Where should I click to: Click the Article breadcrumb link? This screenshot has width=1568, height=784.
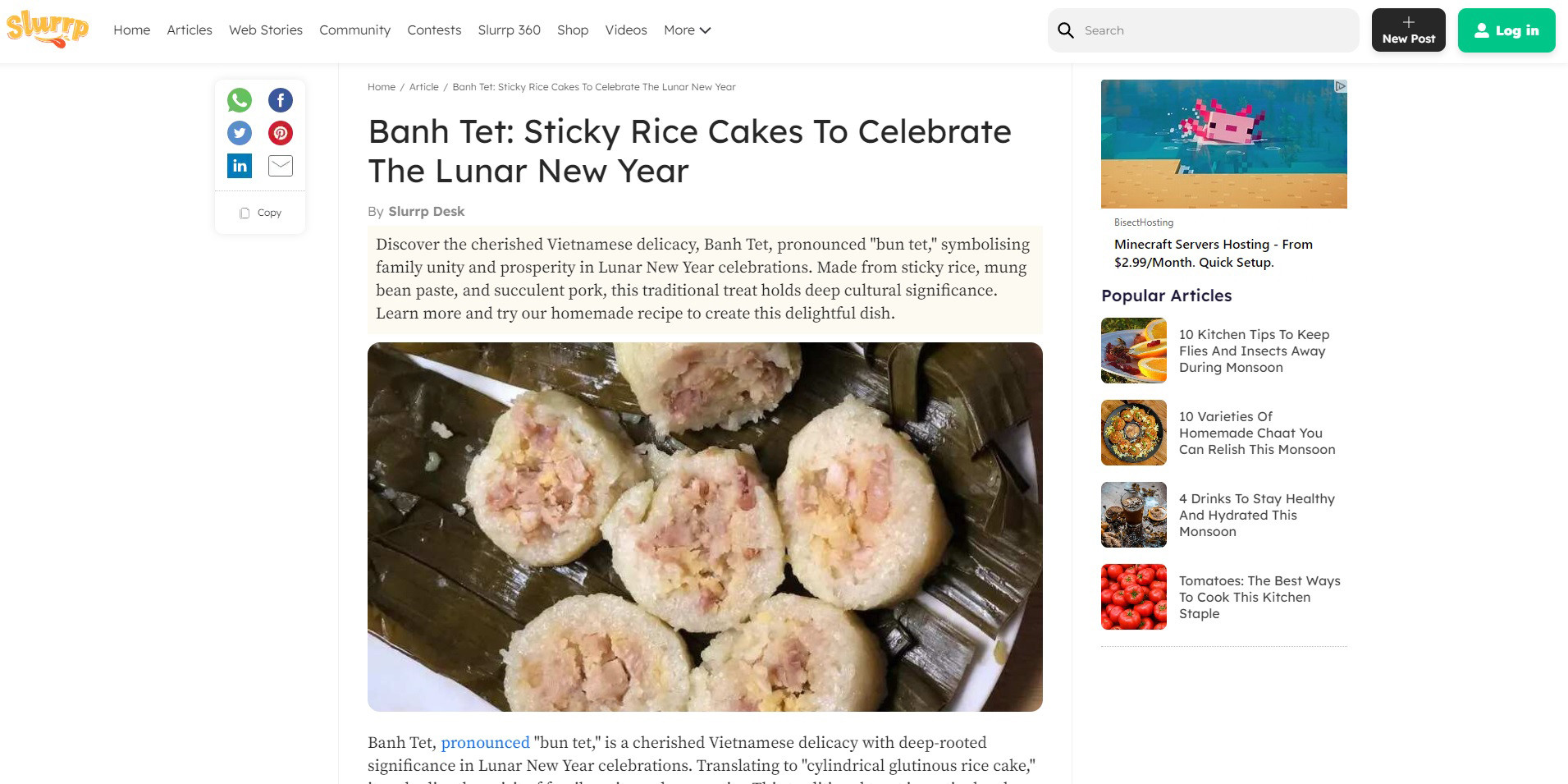423,87
